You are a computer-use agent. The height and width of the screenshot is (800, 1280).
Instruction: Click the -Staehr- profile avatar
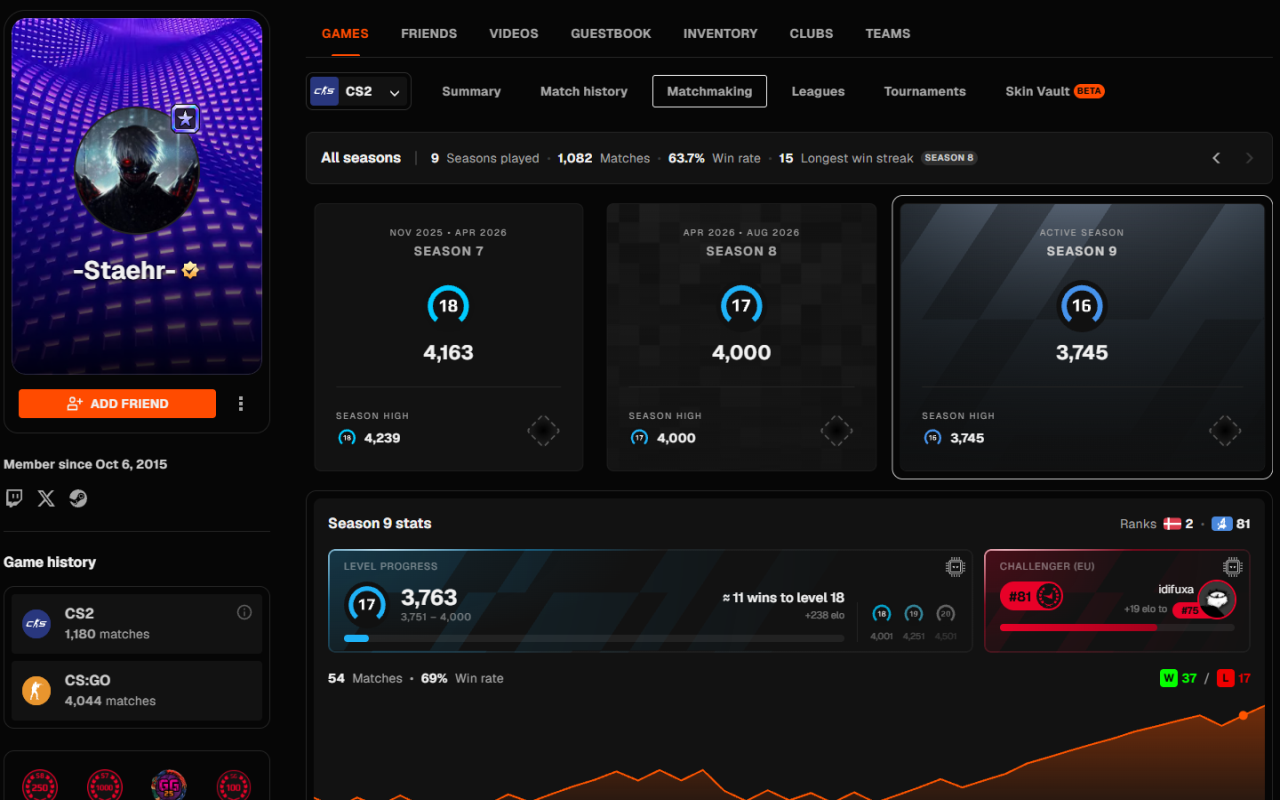pyautogui.click(x=137, y=171)
